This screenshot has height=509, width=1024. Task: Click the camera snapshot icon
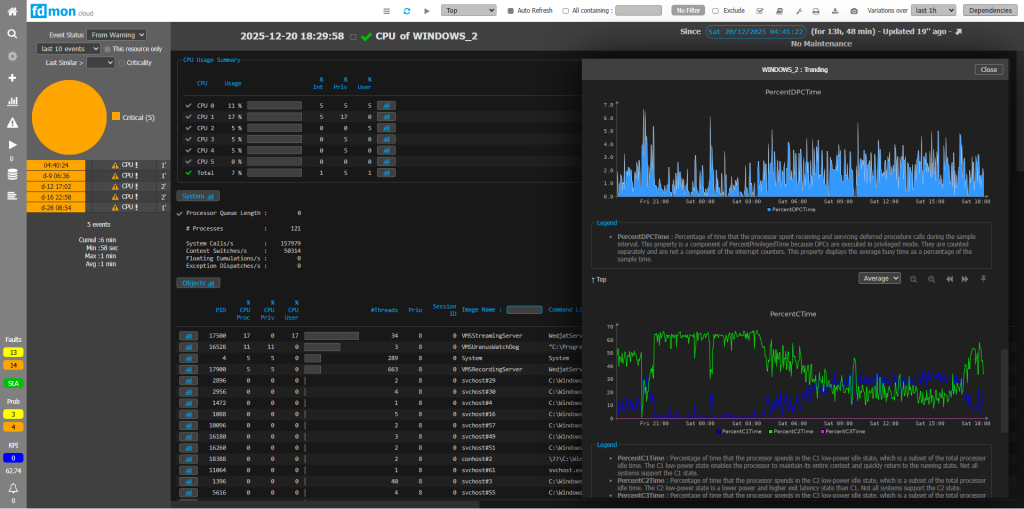pyautogui.click(x=853, y=10)
